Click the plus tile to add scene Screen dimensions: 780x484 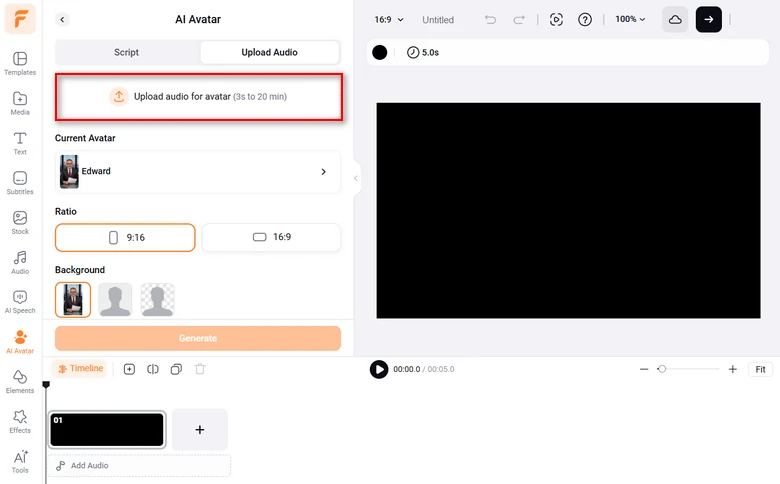199,430
